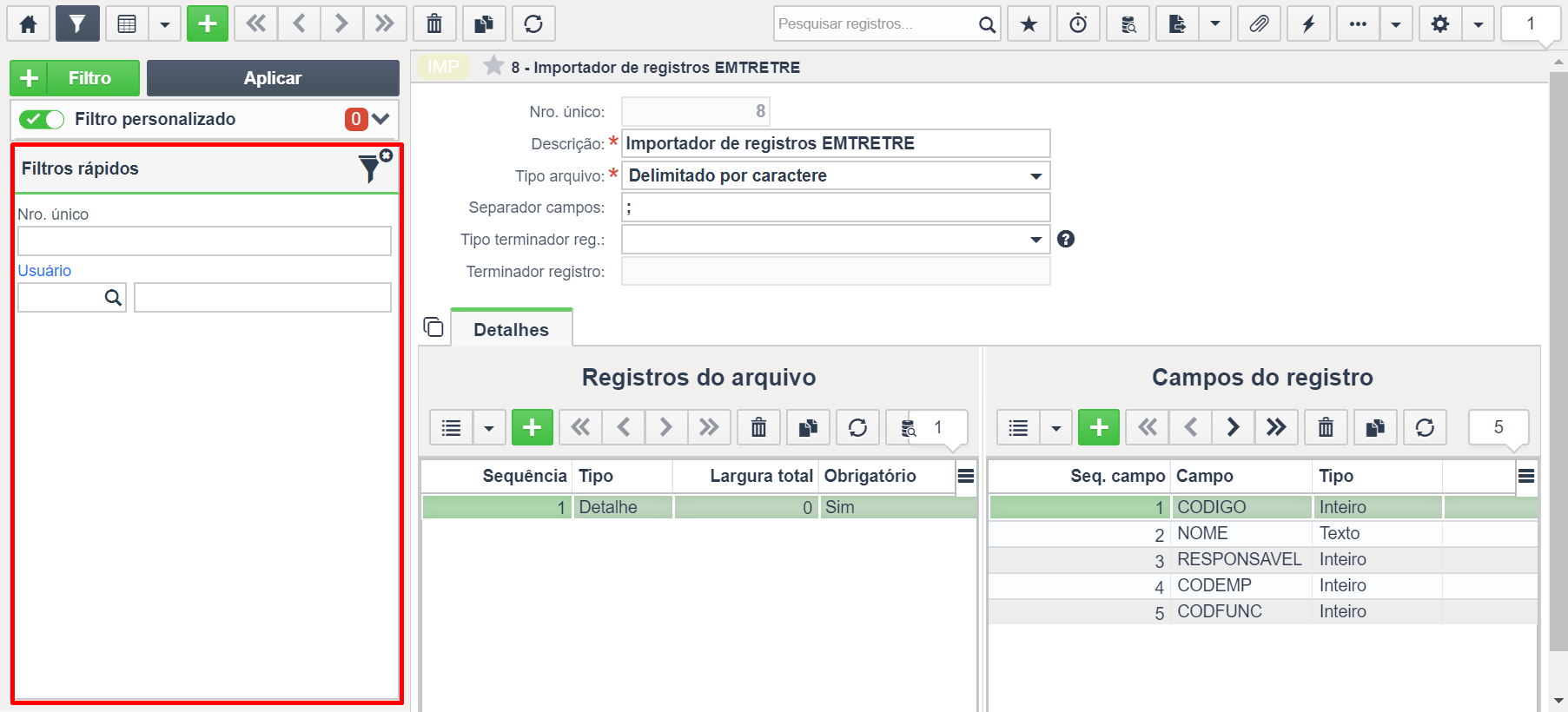Select the RESPONSAVEL field row

coord(1263,559)
